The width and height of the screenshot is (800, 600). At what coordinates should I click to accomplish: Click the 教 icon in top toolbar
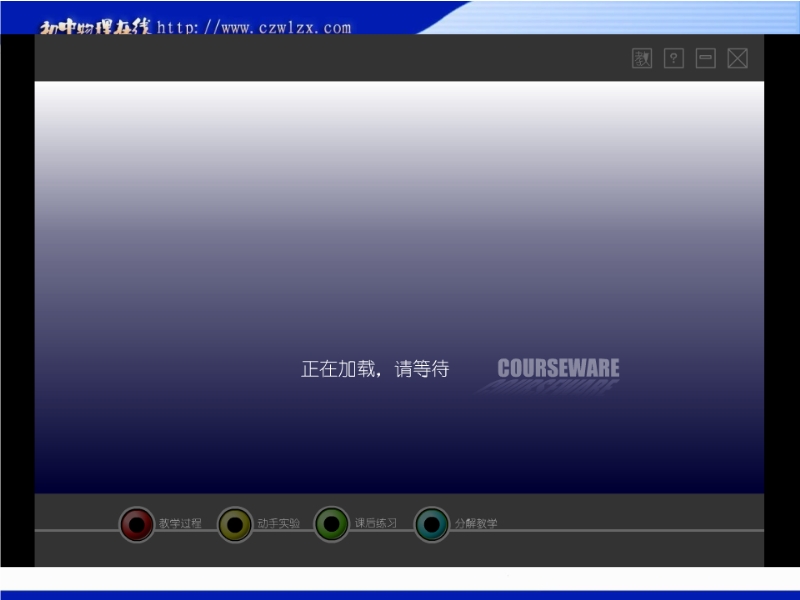tap(642, 59)
